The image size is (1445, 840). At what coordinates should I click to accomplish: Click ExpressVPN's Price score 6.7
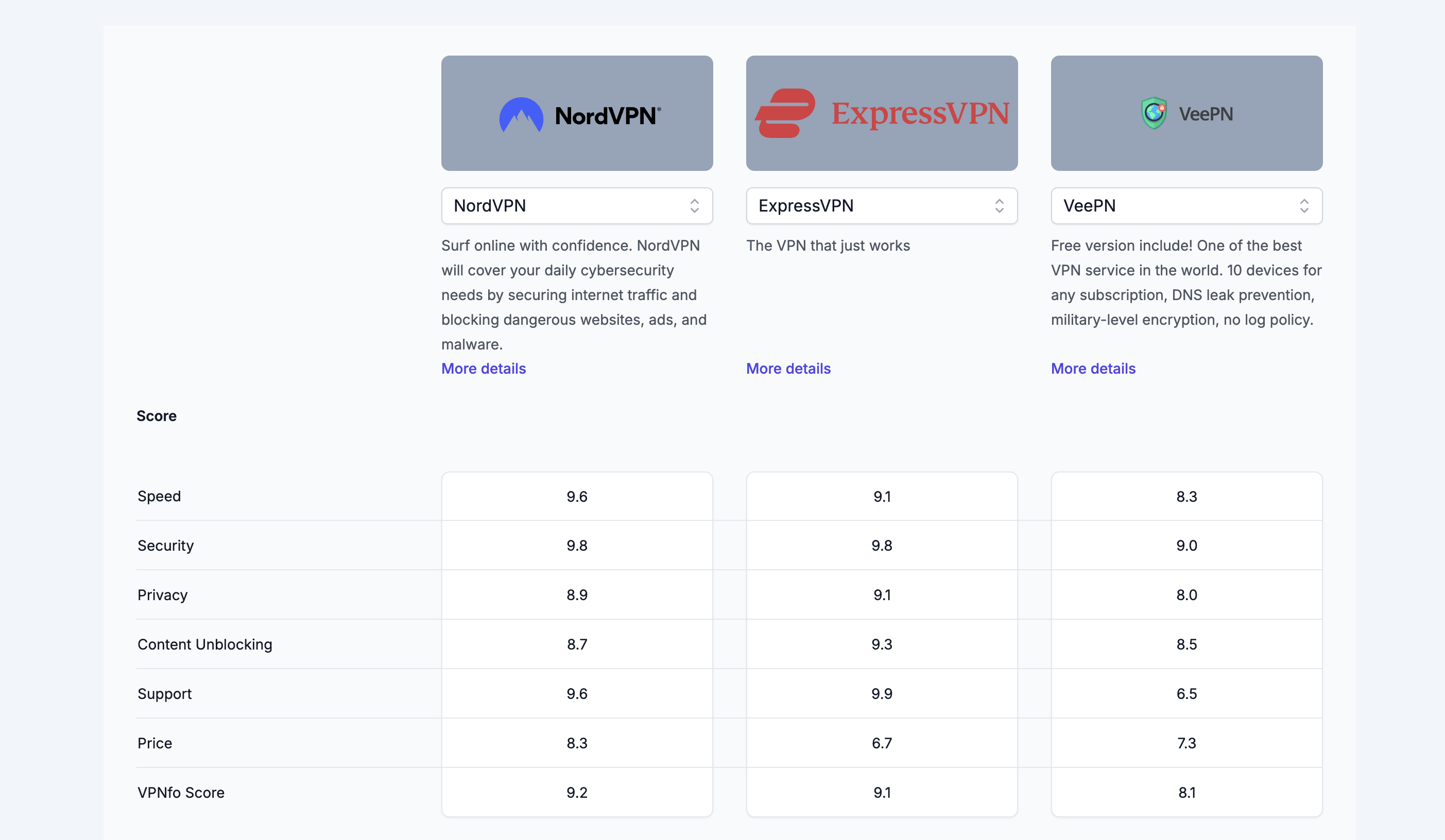(x=882, y=743)
